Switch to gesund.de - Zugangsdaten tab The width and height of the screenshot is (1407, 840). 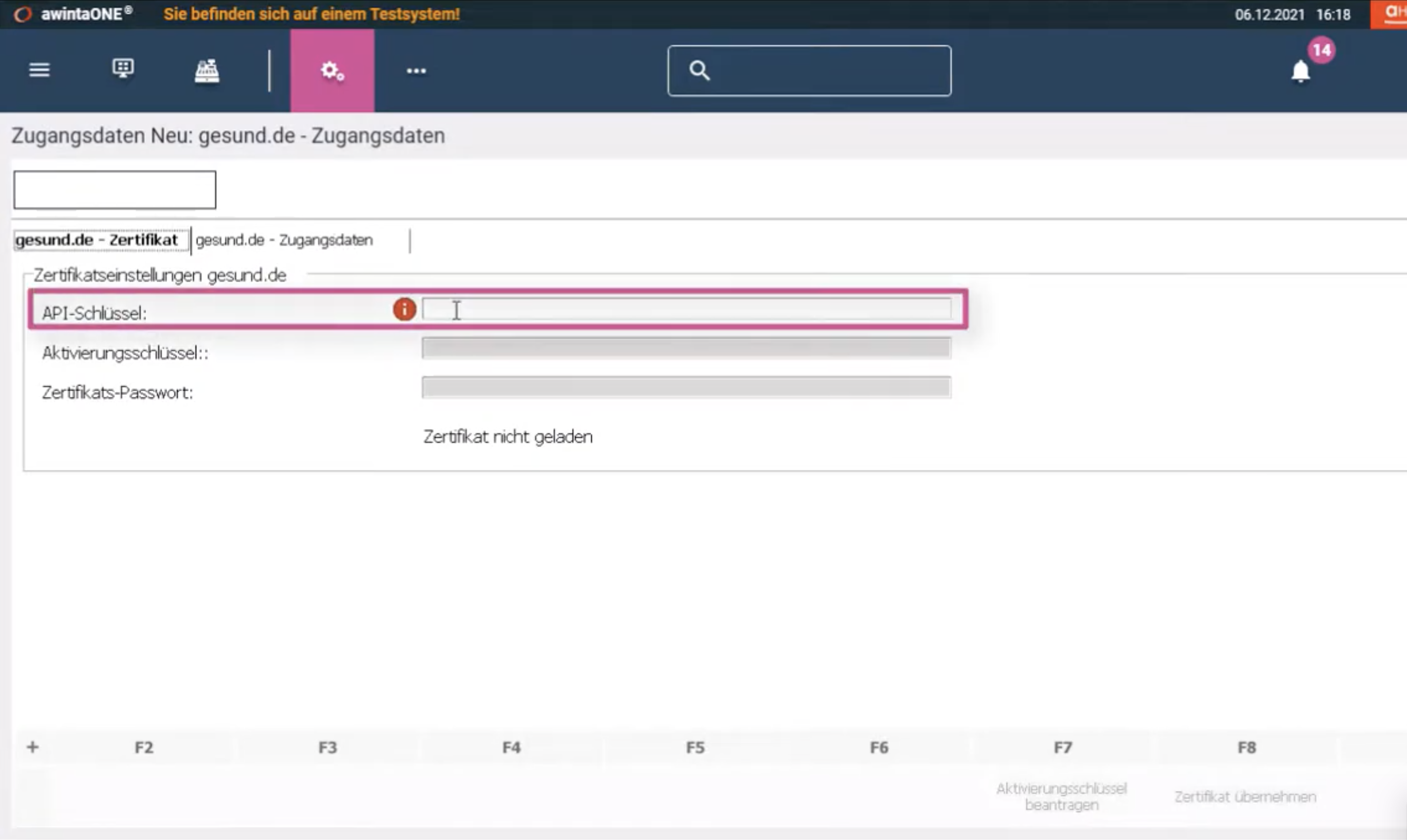point(284,240)
